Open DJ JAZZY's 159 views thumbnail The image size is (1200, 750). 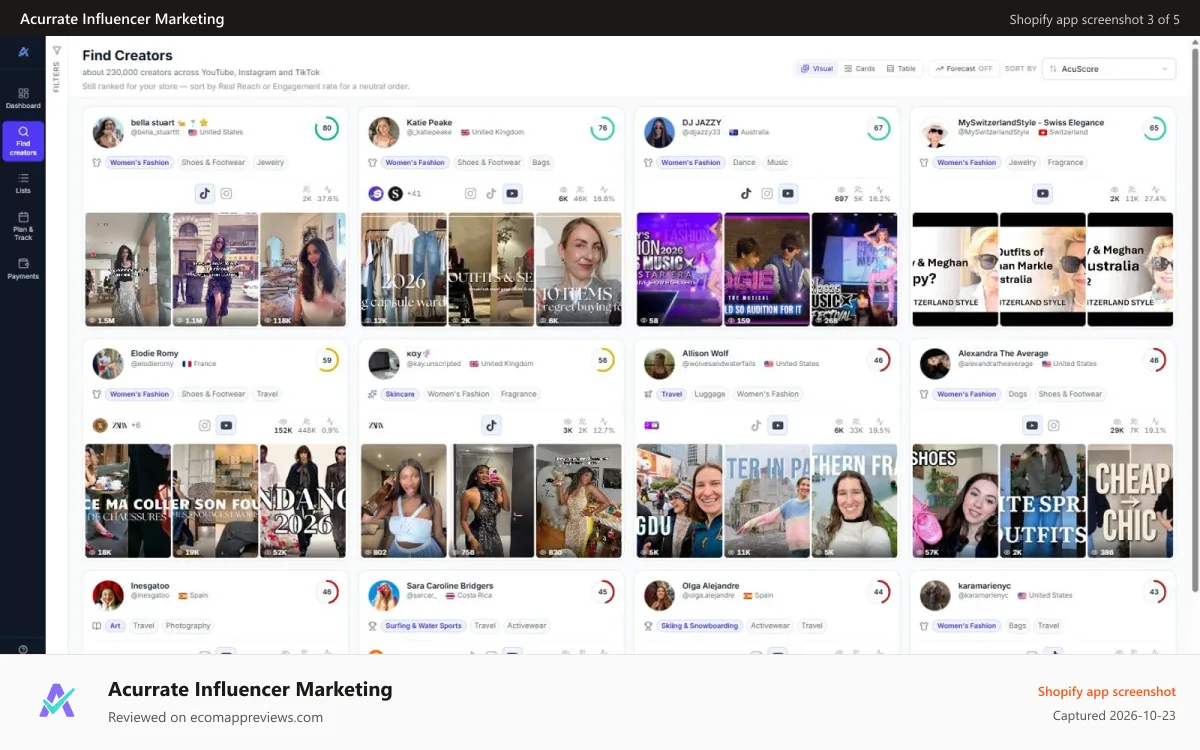767,269
